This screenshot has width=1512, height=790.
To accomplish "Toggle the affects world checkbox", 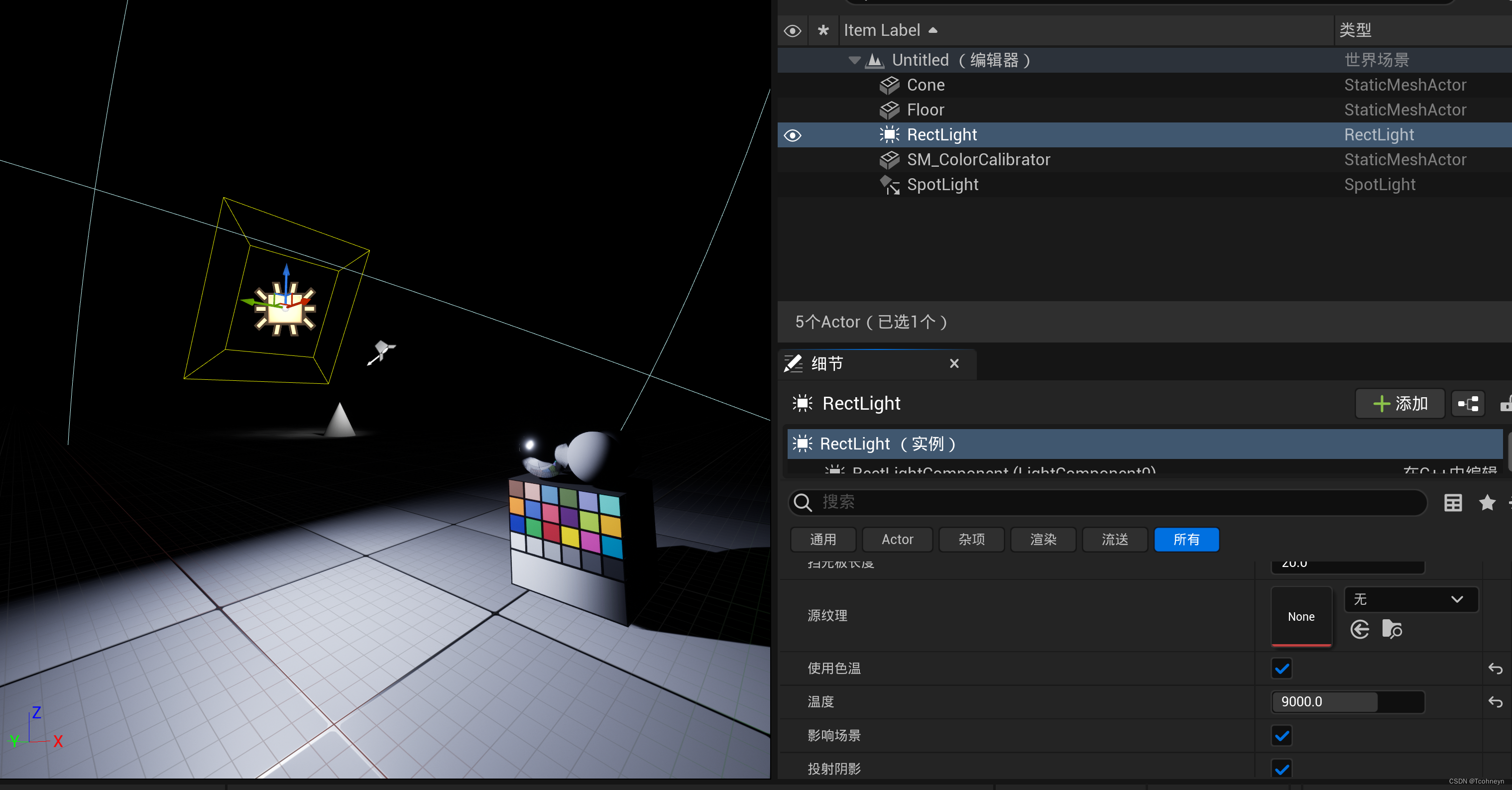I will (1282, 735).
